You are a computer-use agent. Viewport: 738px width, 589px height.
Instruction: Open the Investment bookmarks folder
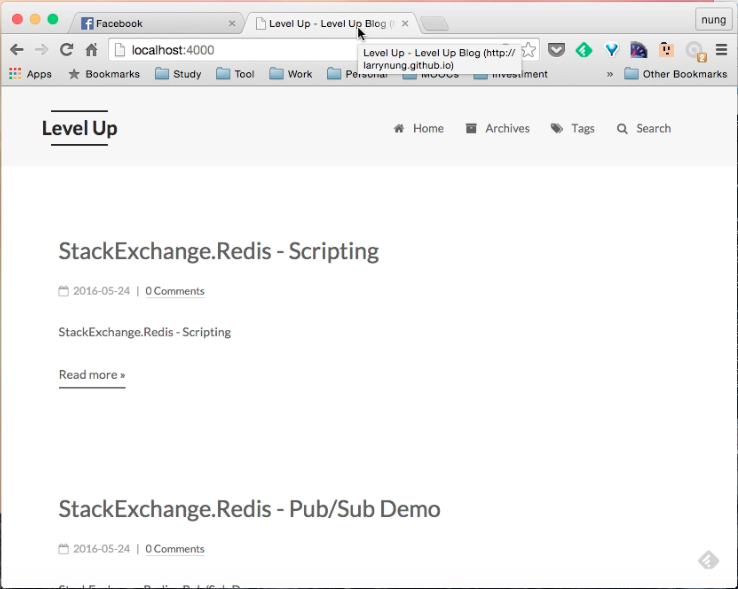(x=511, y=74)
